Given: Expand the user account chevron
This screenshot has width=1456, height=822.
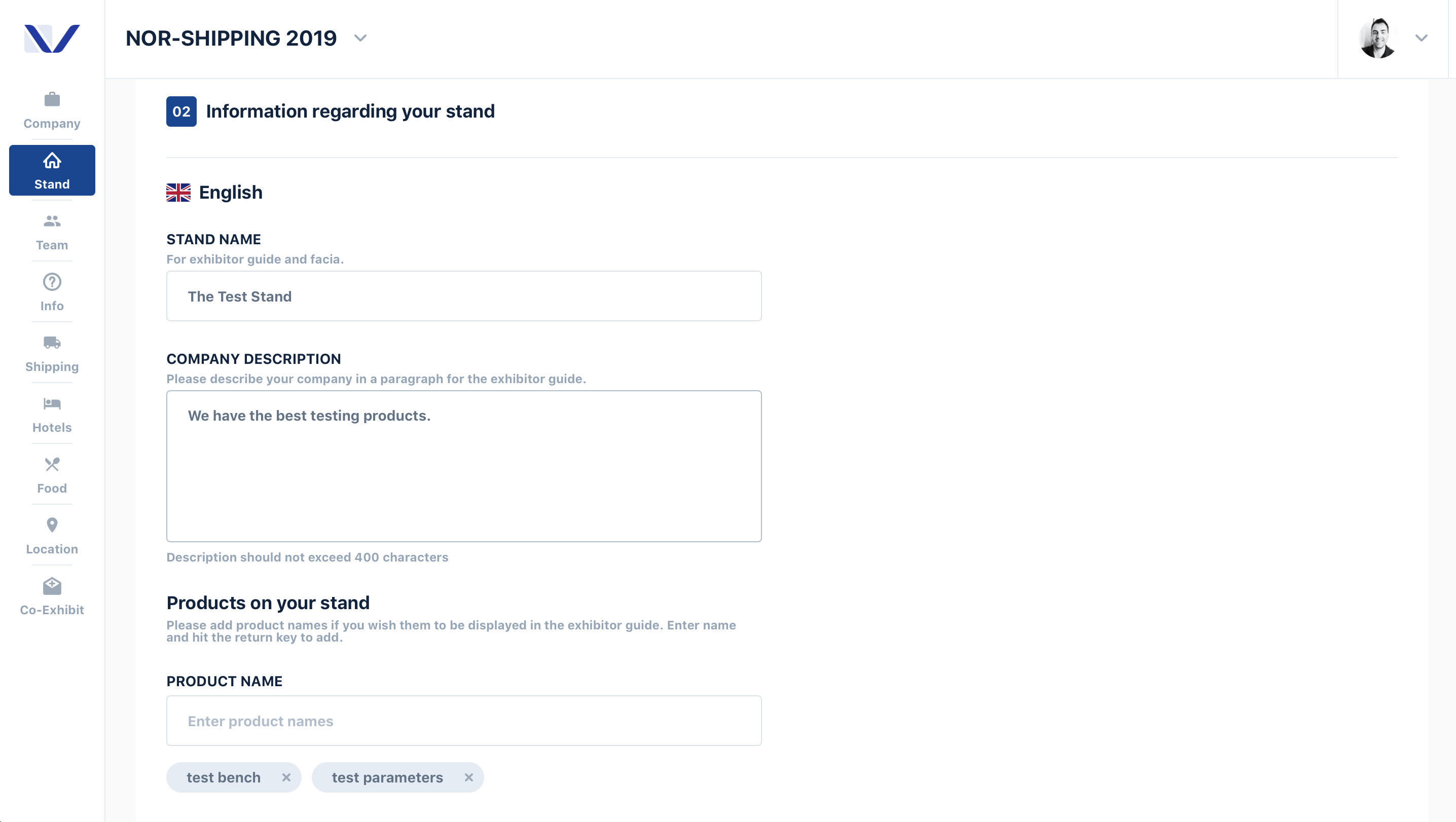Looking at the screenshot, I should pos(1422,39).
